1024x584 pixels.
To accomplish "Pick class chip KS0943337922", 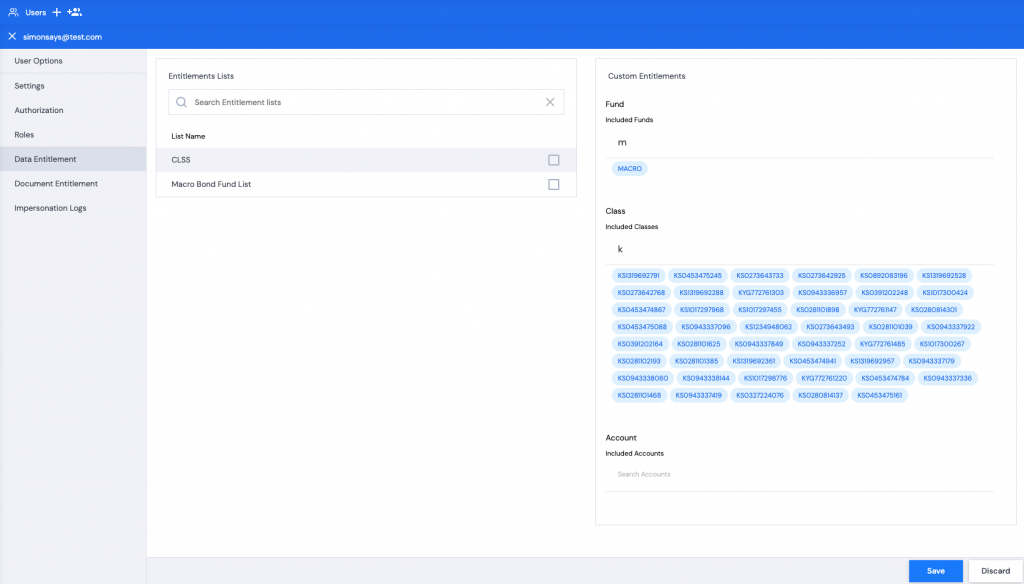I will click(950, 327).
